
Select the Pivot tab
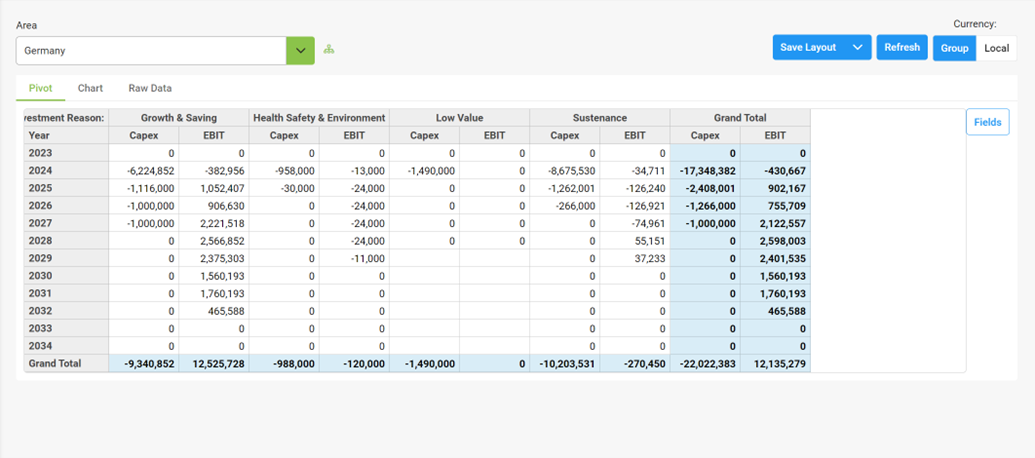tap(40, 88)
